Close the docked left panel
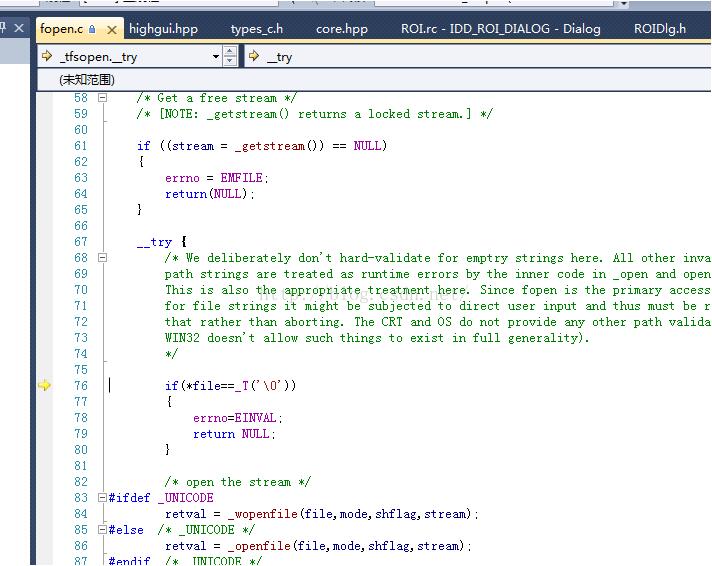Viewport: 712px width, 566px height. point(20,28)
